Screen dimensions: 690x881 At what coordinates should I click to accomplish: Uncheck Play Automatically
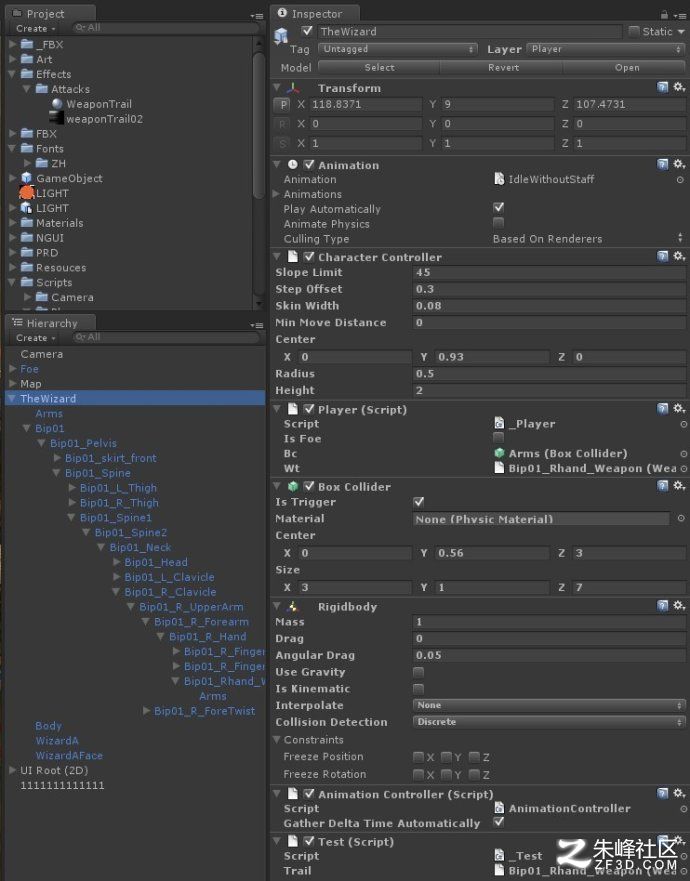point(498,208)
